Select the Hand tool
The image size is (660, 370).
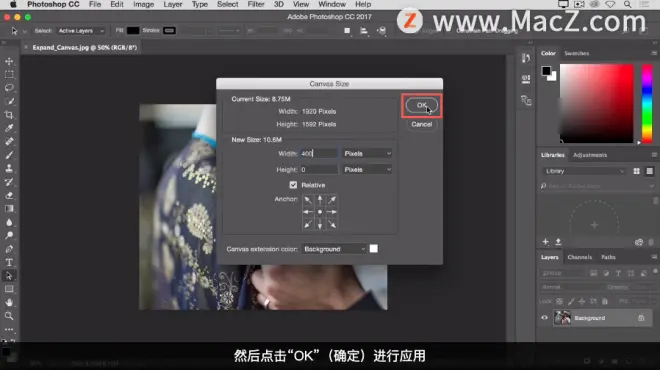coord(9,302)
